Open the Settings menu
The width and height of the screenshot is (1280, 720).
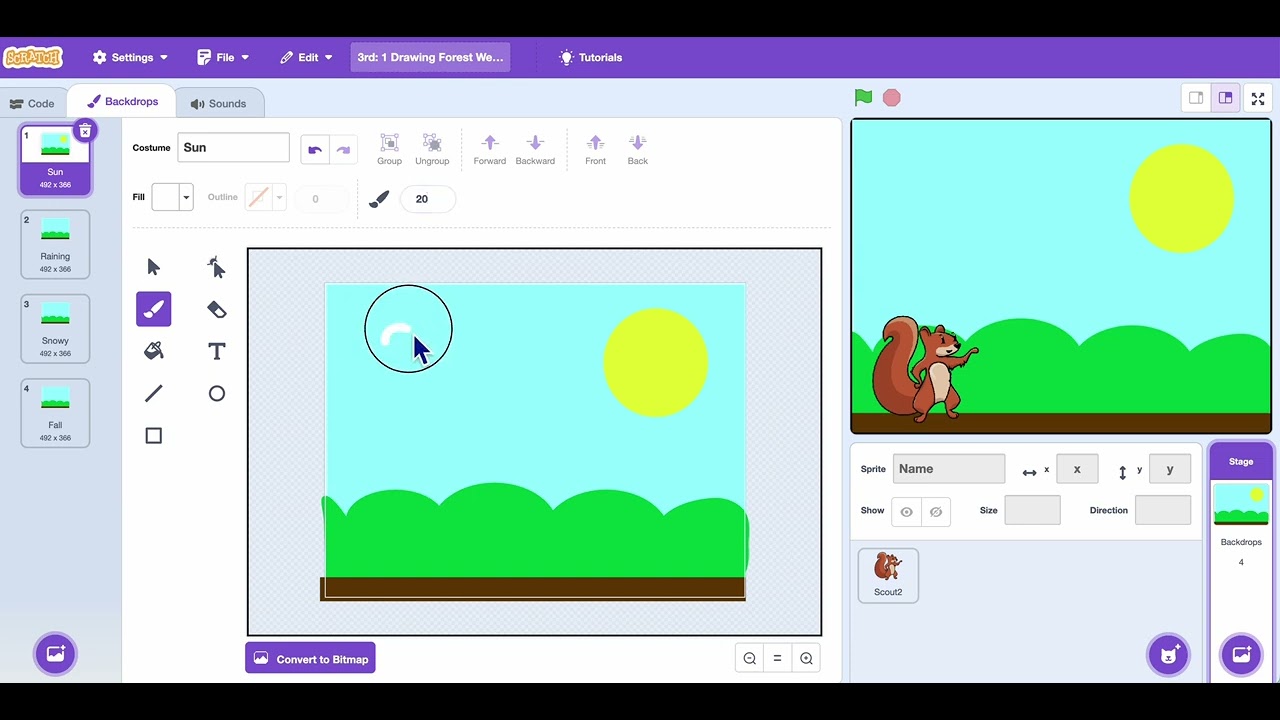(130, 57)
